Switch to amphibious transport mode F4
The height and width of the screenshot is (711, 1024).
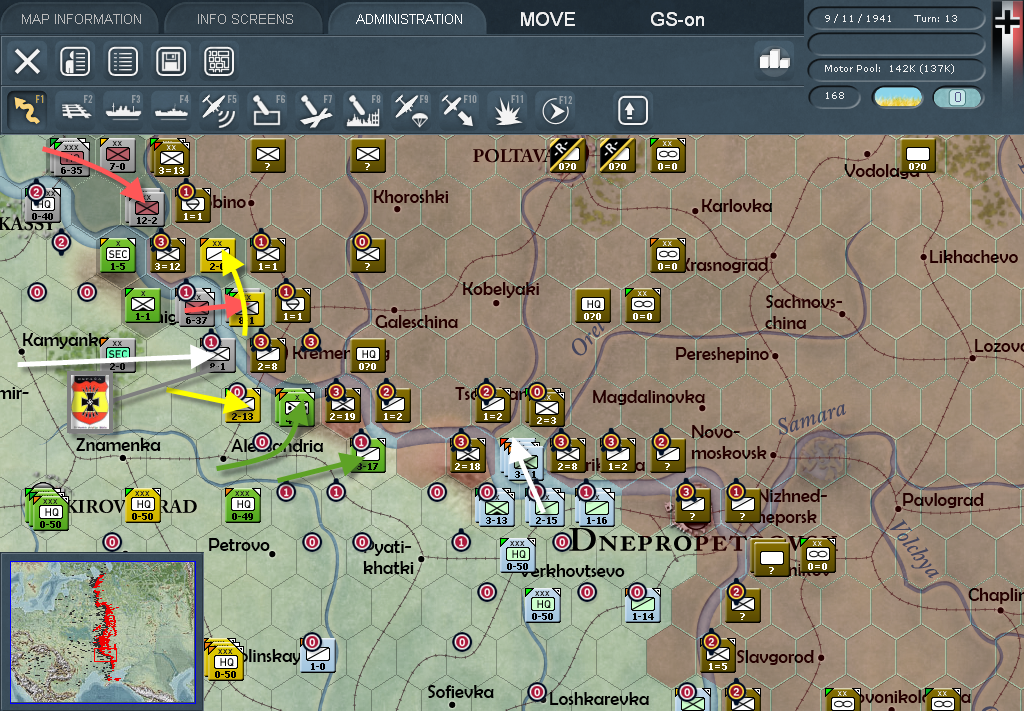172,109
